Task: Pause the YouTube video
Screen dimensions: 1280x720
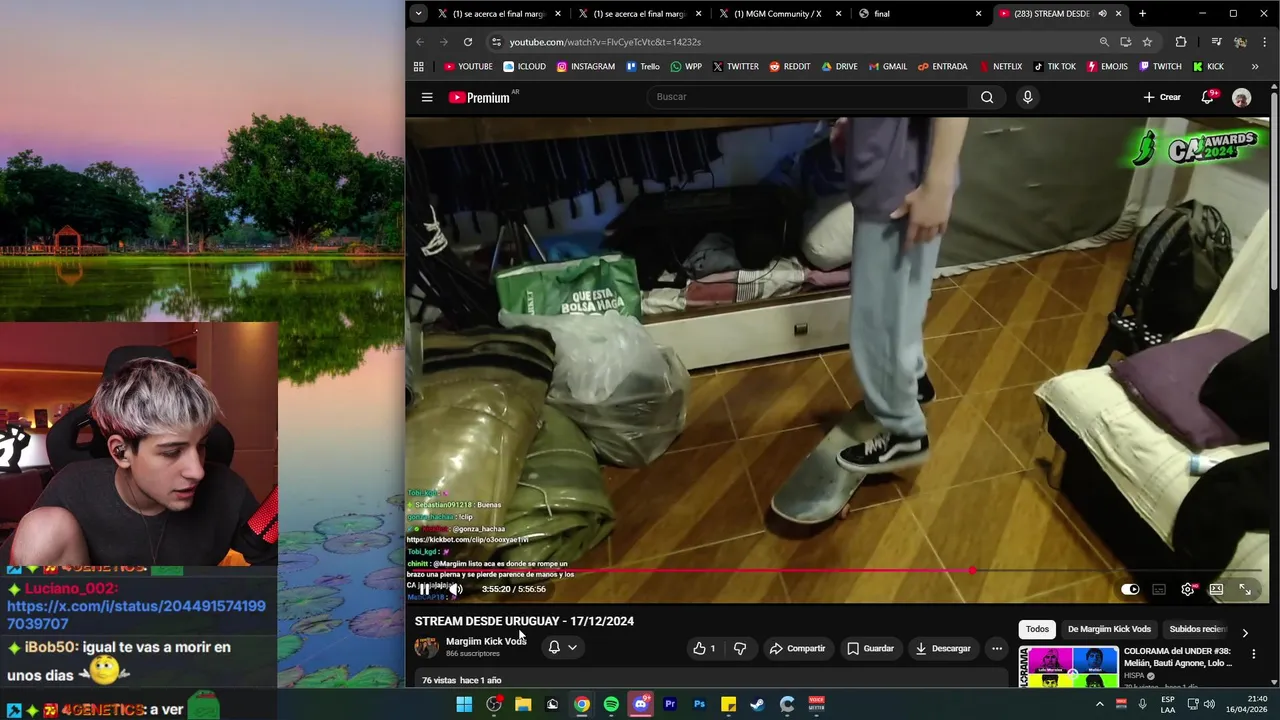Action: (424, 589)
